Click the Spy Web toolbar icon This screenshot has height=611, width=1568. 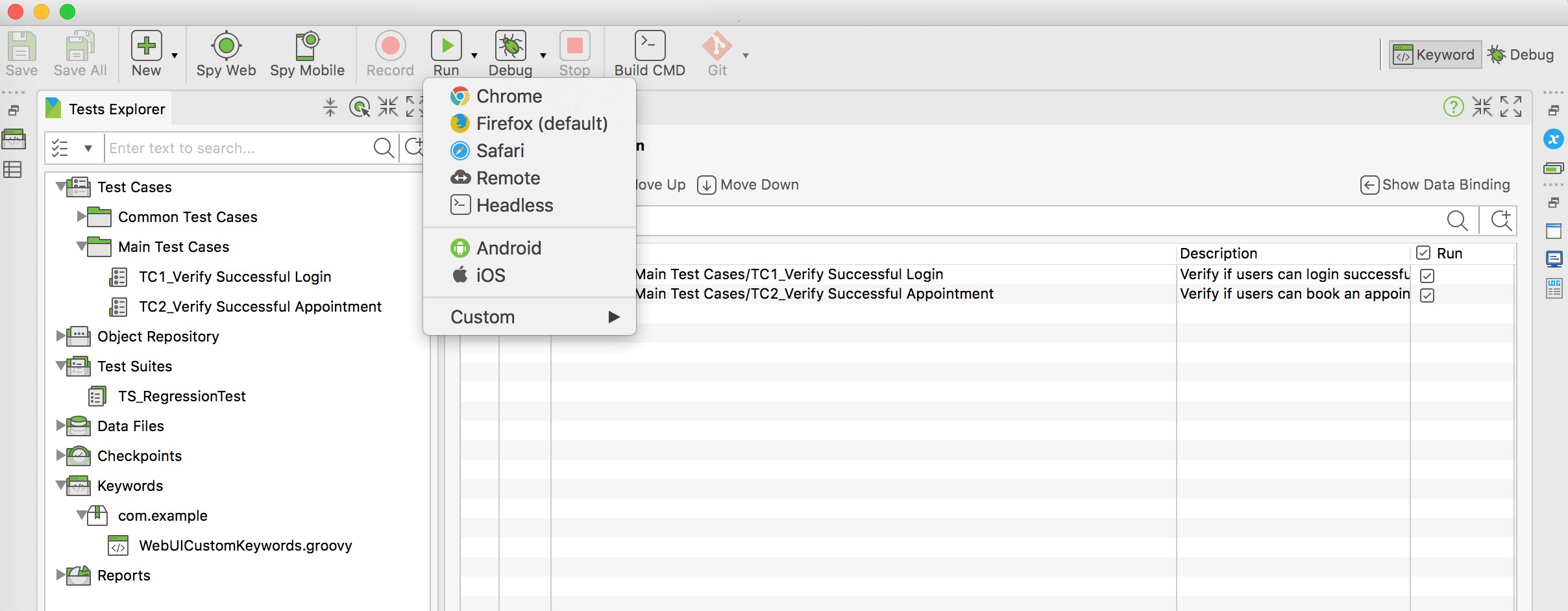pyautogui.click(x=226, y=46)
